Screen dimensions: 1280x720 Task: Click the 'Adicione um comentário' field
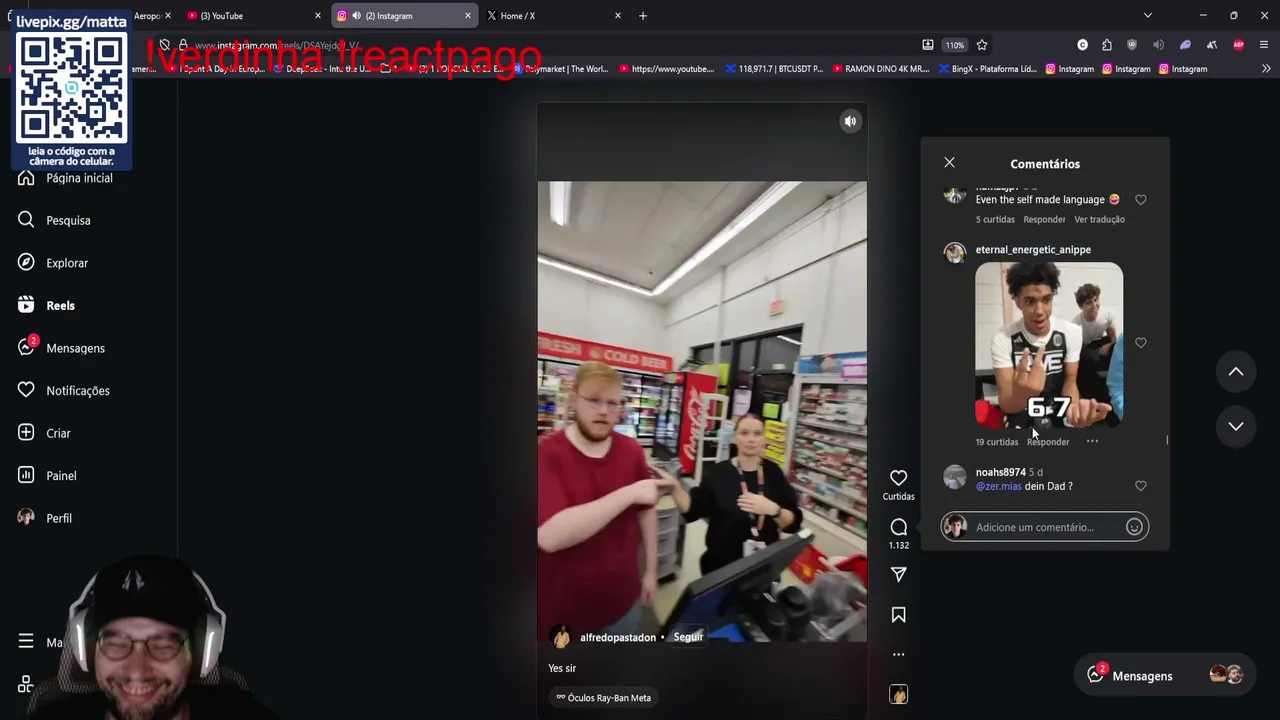pyautogui.click(x=1044, y=527)
